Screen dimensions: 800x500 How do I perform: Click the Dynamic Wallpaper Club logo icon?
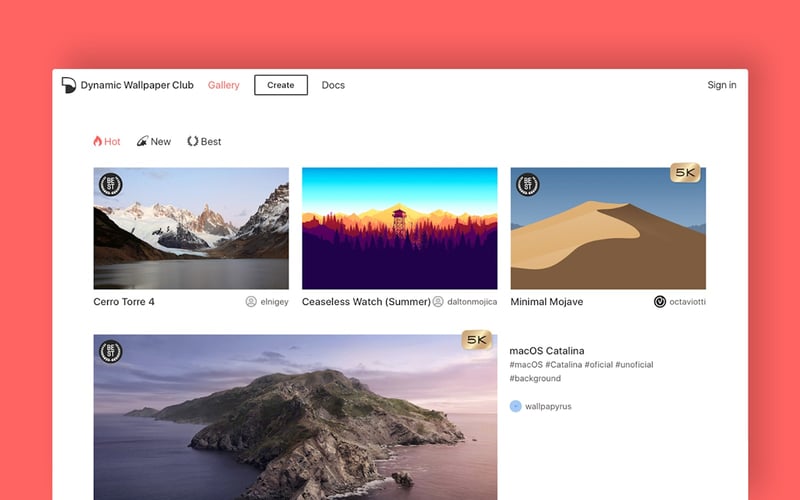(68, 85)
